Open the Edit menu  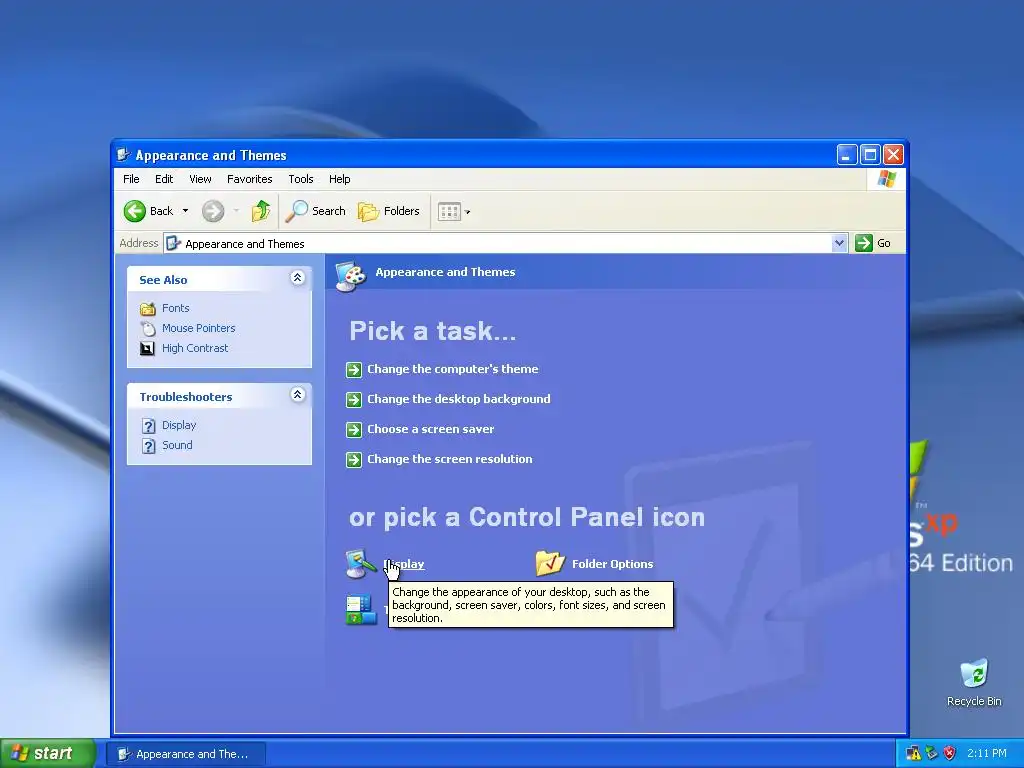pyautogui.click(x=164, y=179)
